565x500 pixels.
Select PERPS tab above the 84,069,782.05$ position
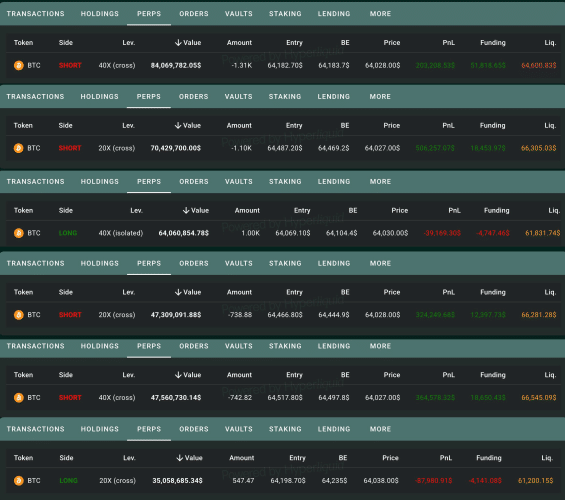[149, 14]
